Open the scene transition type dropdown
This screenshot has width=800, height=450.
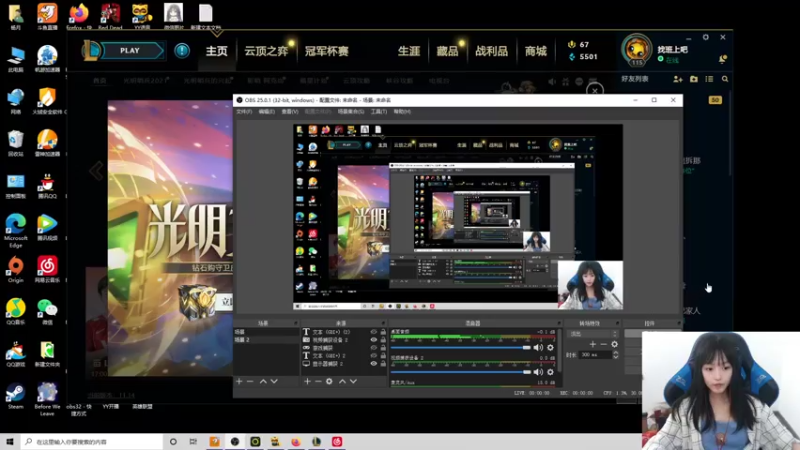592,334
